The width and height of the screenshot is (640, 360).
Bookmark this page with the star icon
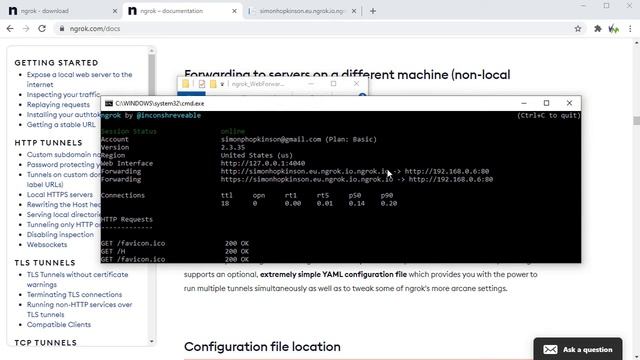[578, 29]
